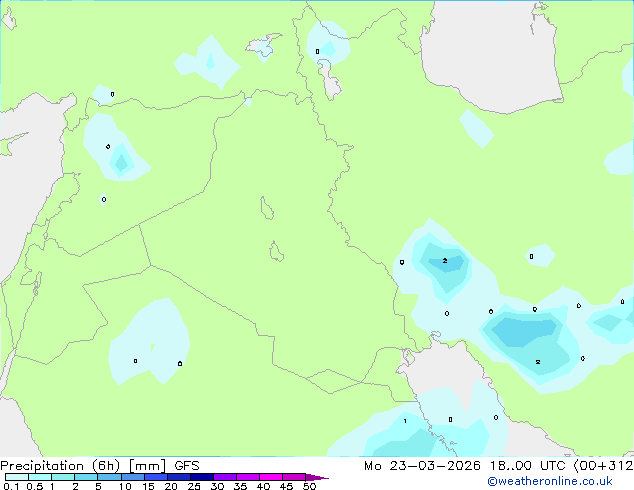Click the '[mm]' unit label
The image size is (634, 490).
pos(147,466)
